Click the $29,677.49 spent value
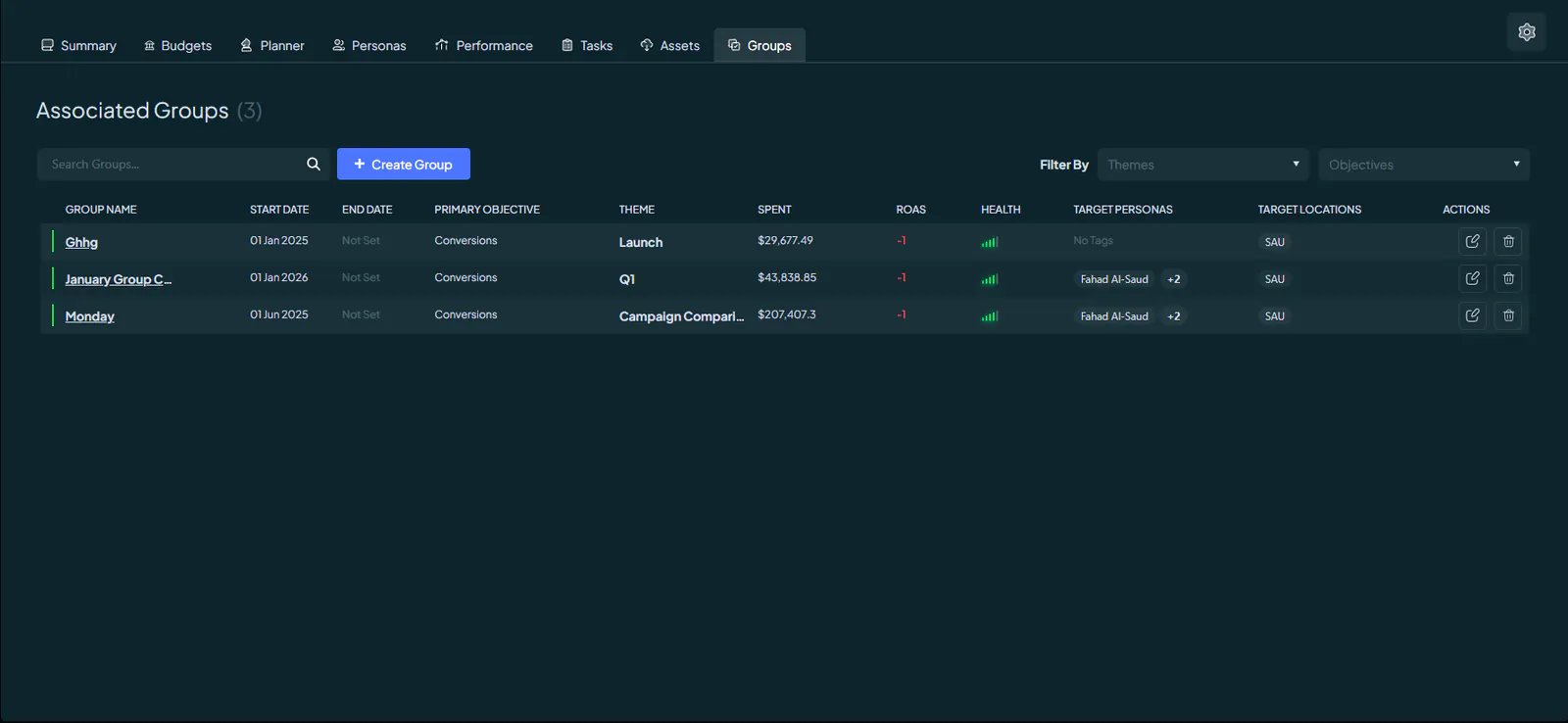Screen dimensions: 1568x723 (x=785, y=240)
